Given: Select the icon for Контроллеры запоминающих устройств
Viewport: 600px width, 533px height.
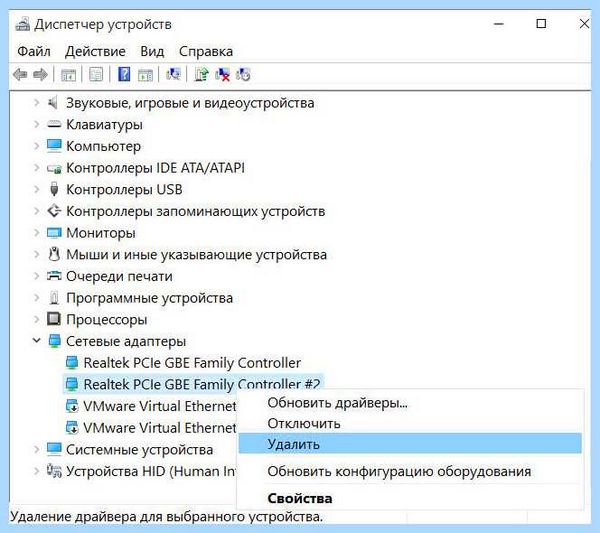Looking at the screenshot, I should pos(54,210).
